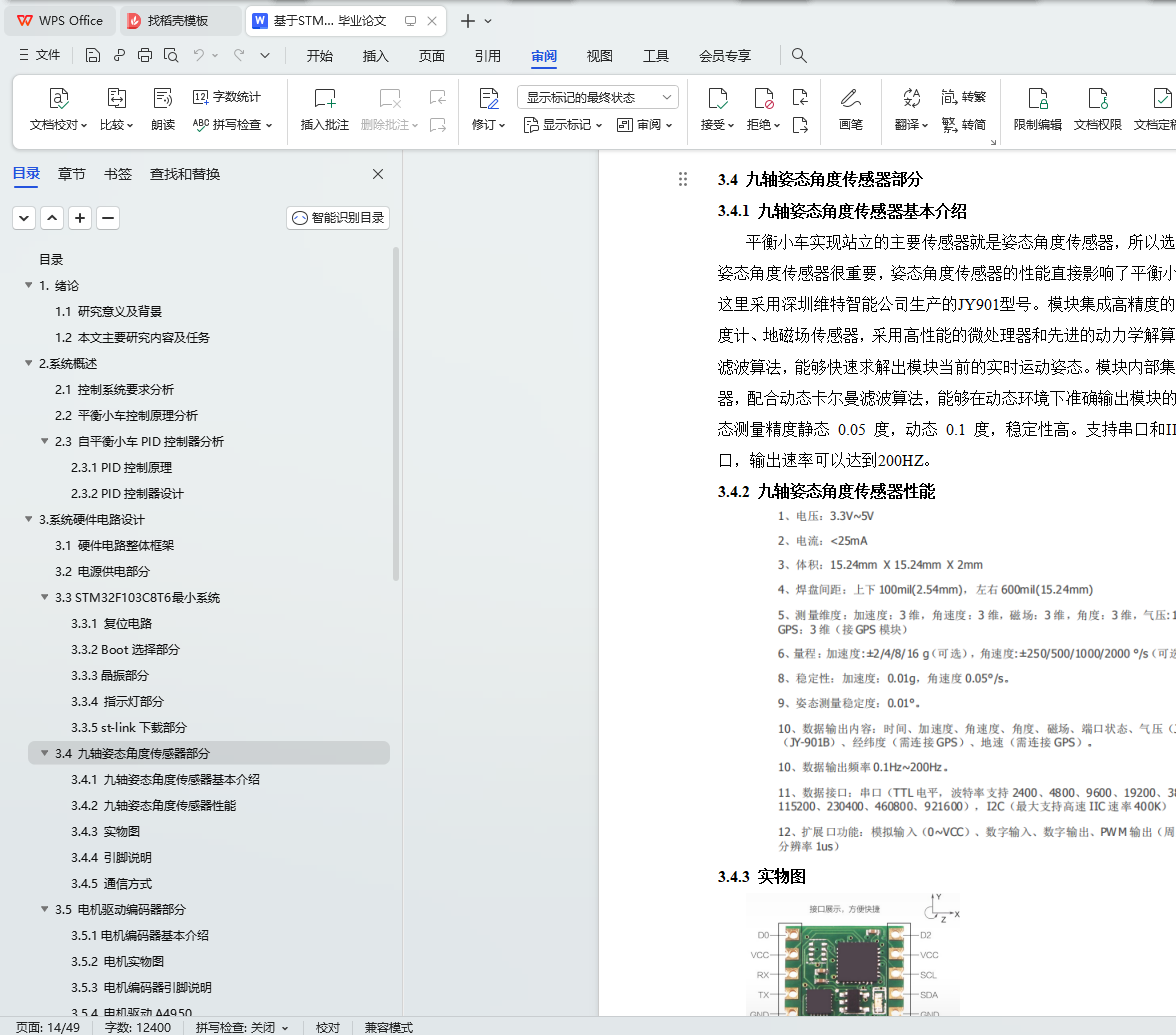1176x1035 pixels.
Task: Switch to the 章节 panel tab
Action: pos(71,174)
